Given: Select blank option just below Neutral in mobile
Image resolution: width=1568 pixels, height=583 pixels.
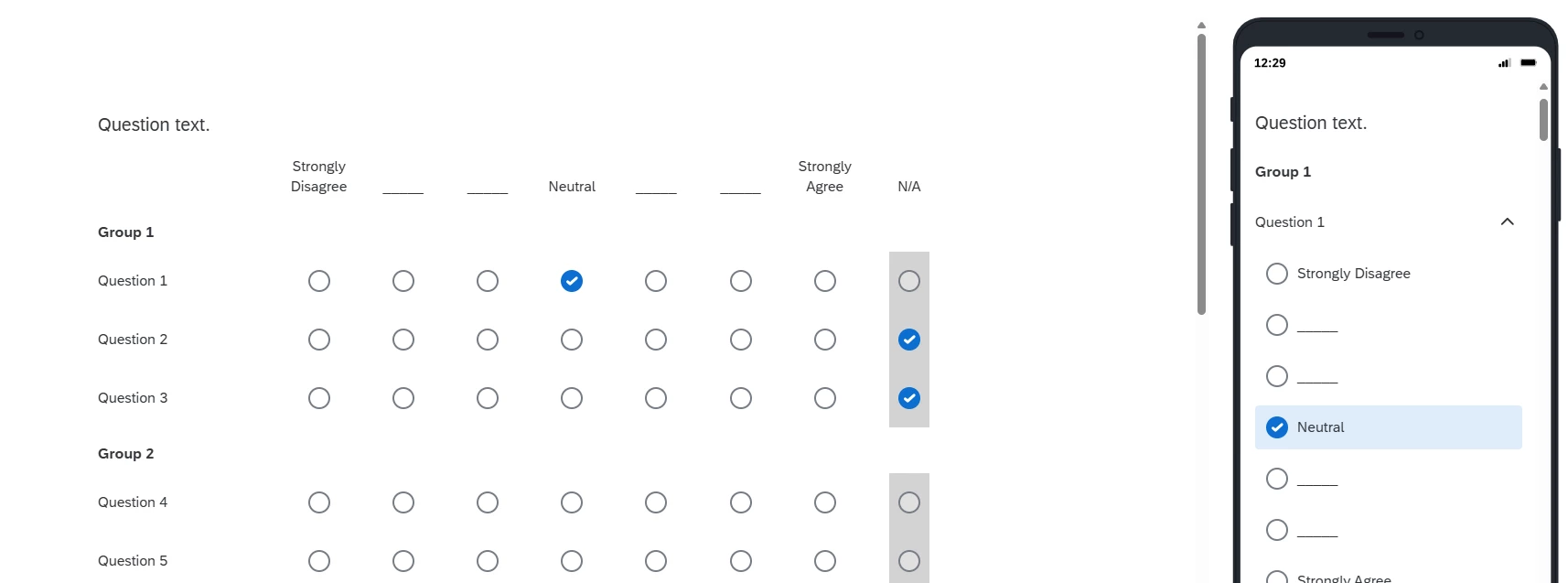Looking at the screenshot, I should pos(1277,479).
